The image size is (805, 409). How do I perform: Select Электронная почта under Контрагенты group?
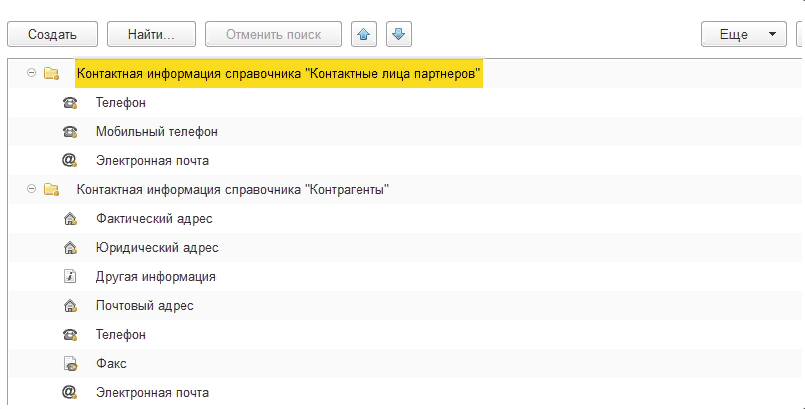pyautogui.click(x=152, y=392)
